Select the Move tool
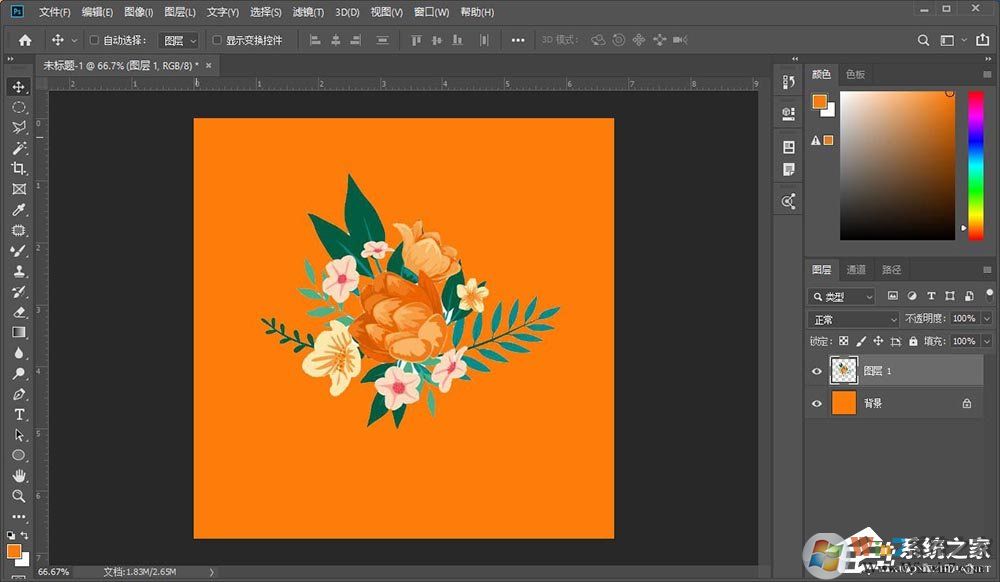The width and height of the screenshot is (1000, 582). tap(18, 87)
